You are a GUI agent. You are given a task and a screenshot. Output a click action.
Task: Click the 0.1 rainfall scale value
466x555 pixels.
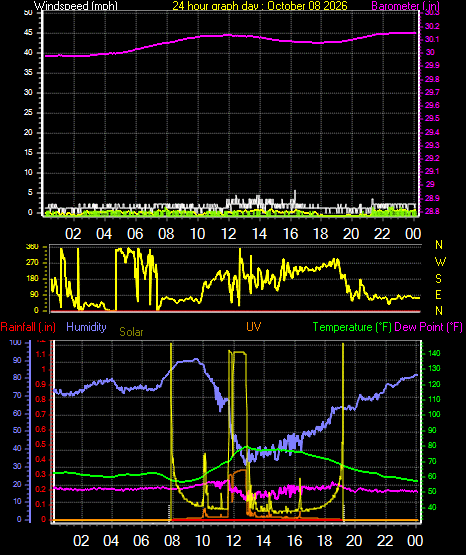(41, 505)
